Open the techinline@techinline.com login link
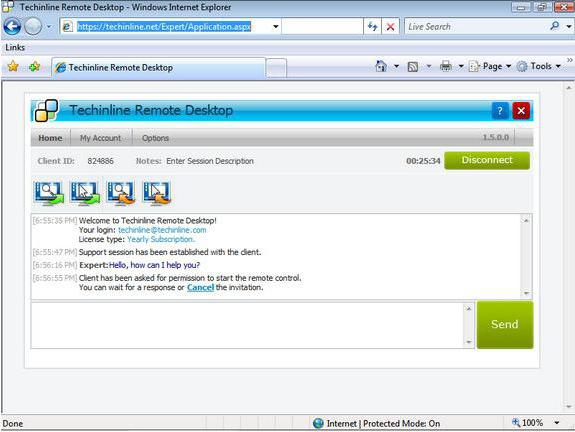575x432 pixels. click(162, 230)
